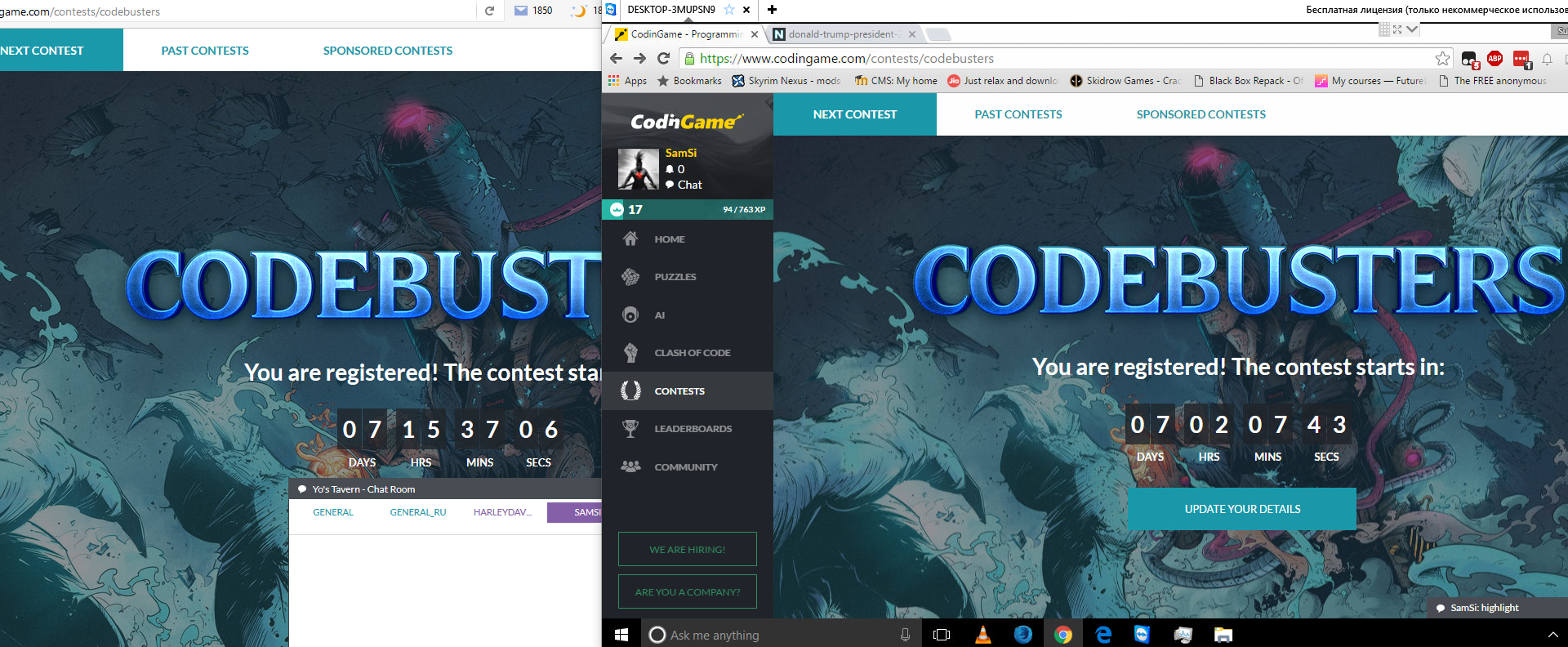Toggle favorite star for DESKTOP-3MUPSN9 session
This screenshot has height=647, width=1568.
(729, 10)
